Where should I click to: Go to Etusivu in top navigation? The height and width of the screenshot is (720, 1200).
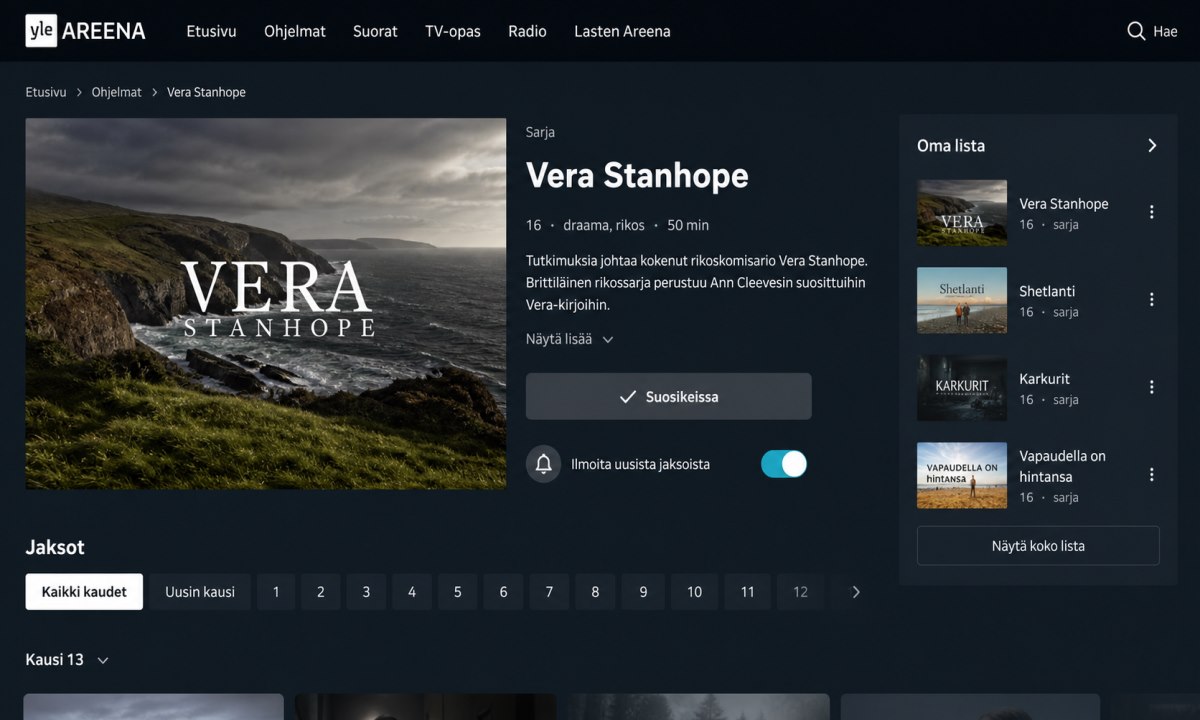211,31
